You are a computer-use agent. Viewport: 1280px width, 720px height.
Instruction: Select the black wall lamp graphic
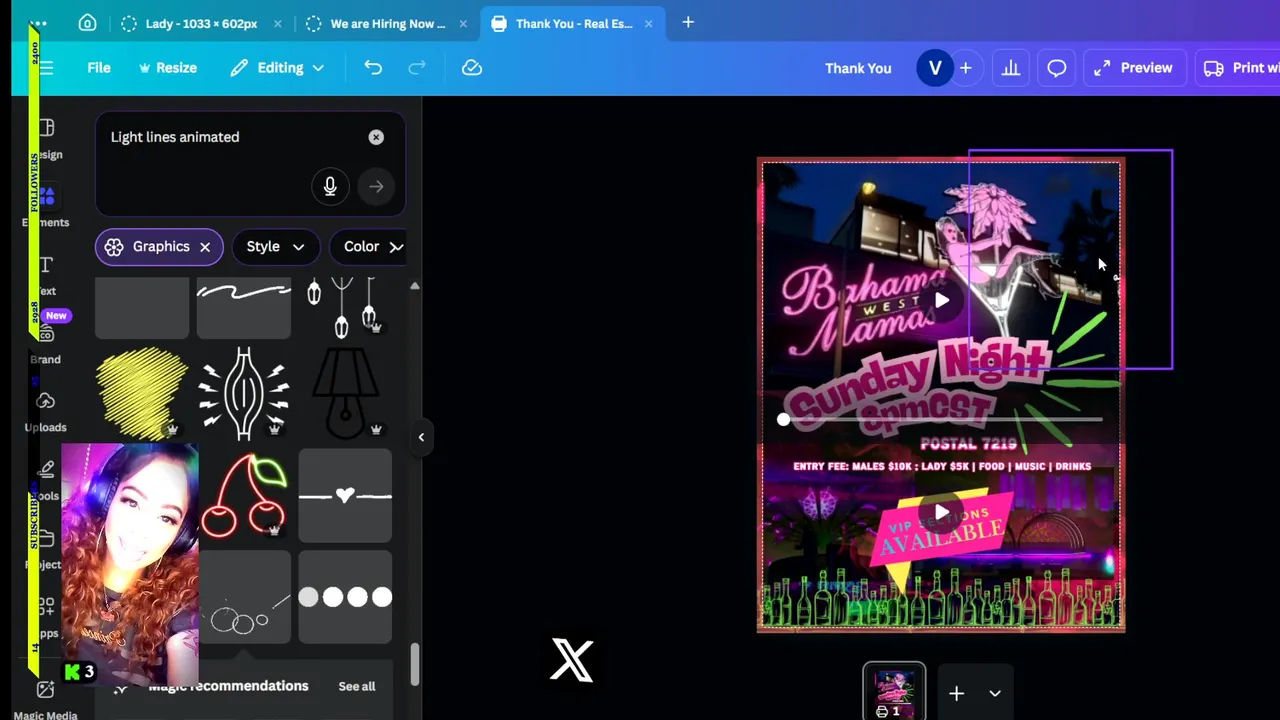pos(345,392)
